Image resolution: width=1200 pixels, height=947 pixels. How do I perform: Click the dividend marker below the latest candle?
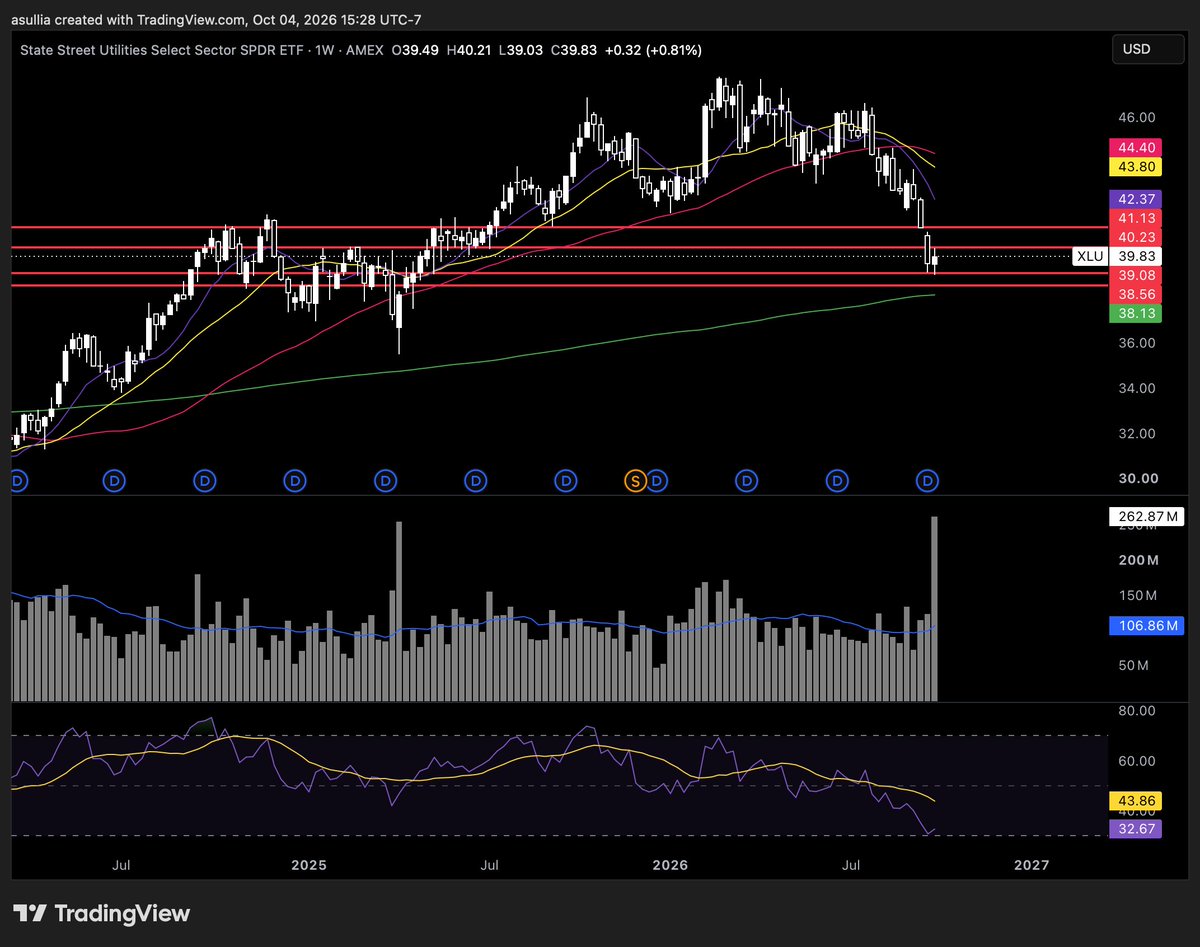(x=927, y=481)
